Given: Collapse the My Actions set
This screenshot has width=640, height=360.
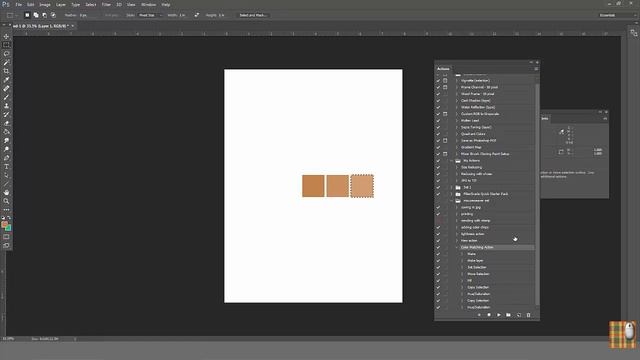Looking at the screenshot, I should [x=452, y=161].
